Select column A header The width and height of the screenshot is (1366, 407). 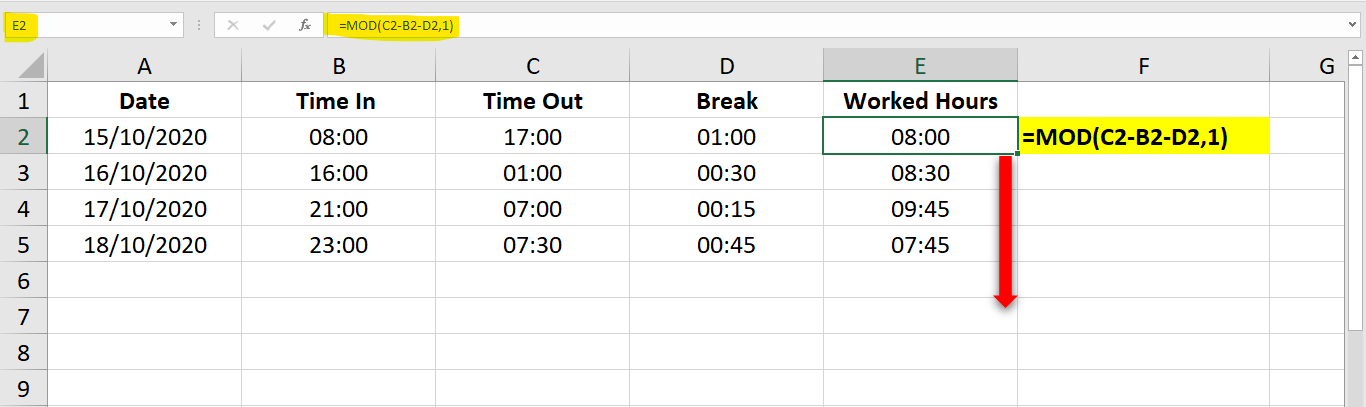tap(145, 66)
